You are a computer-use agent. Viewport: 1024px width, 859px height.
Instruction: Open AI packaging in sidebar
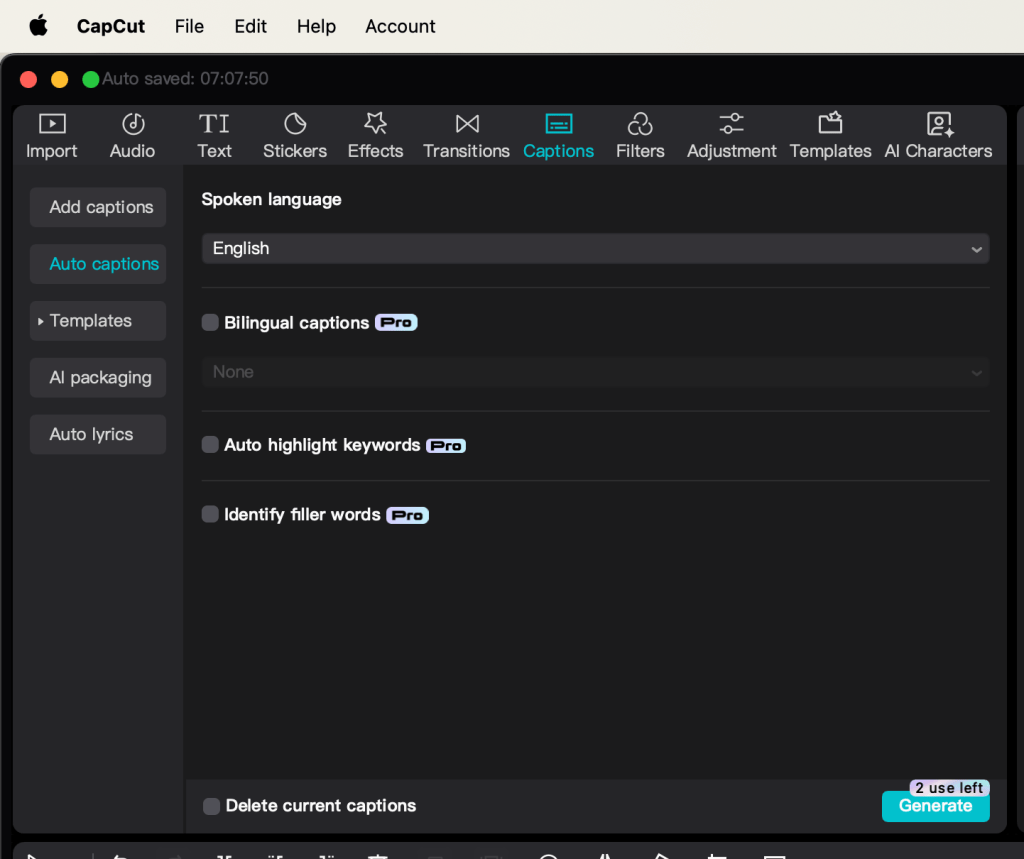point(98,378)
